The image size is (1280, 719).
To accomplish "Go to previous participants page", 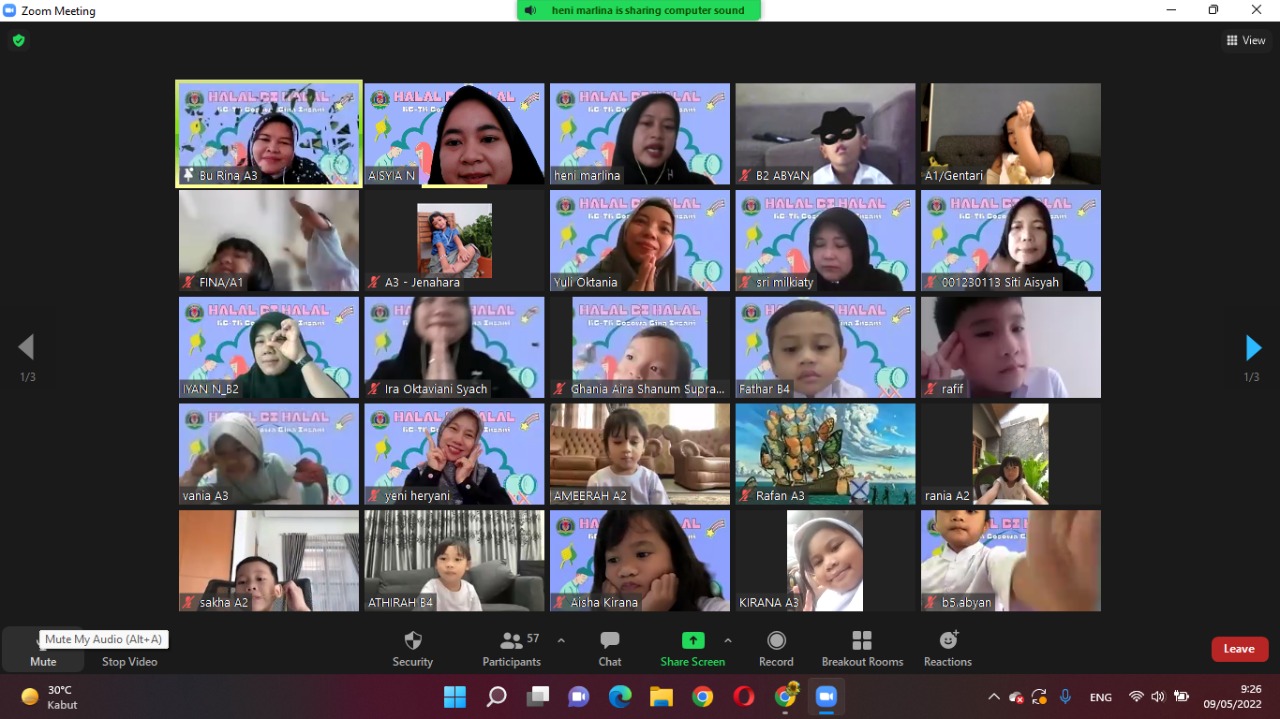I will tap(27, 348).
